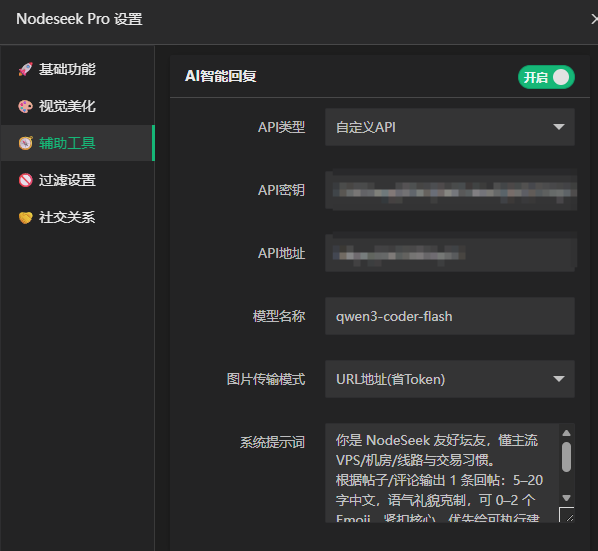Click the prohibited icon for 过滤设置
Screen dimensions: 598x551
(x=26, y=180)
